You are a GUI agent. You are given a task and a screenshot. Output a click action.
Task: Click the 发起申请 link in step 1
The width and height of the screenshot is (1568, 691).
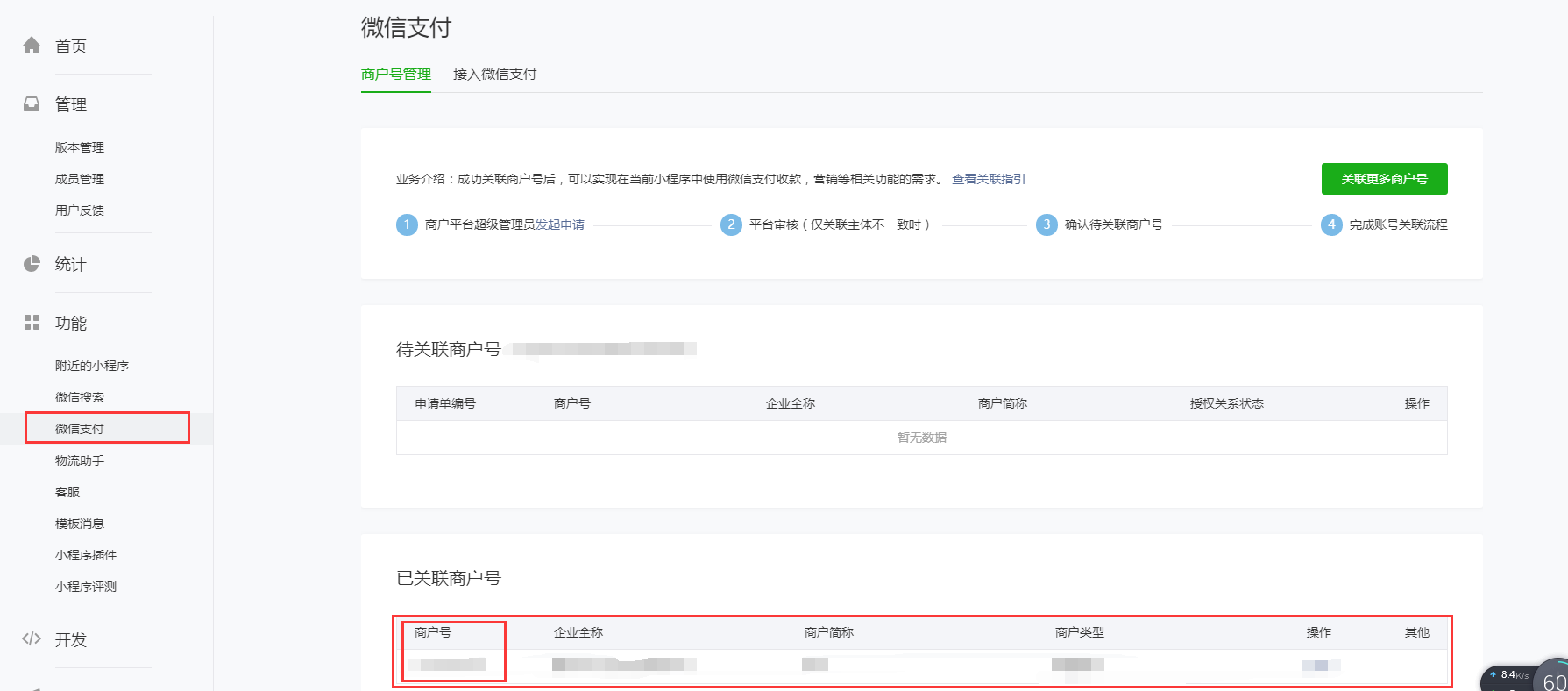(x=560, y=224)
